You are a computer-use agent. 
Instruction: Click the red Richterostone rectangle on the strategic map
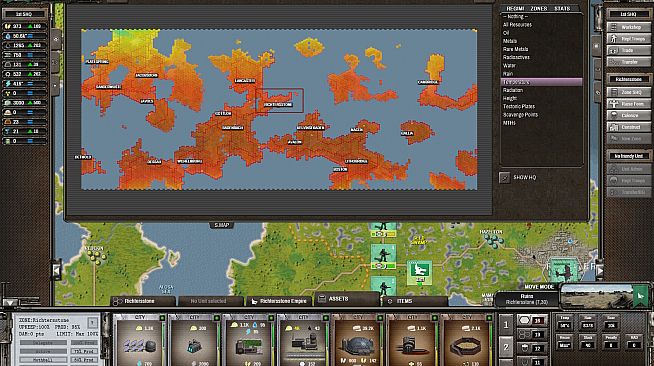click(x=279, y=100)
